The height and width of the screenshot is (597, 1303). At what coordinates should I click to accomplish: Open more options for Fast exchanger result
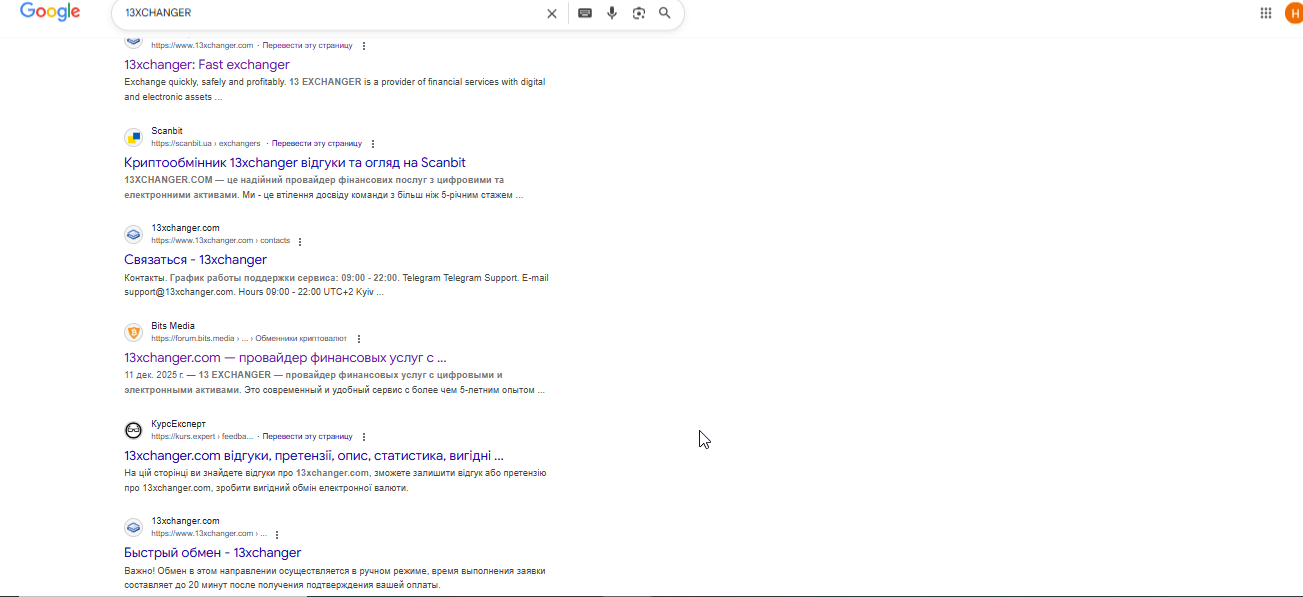tap(363, 46)
